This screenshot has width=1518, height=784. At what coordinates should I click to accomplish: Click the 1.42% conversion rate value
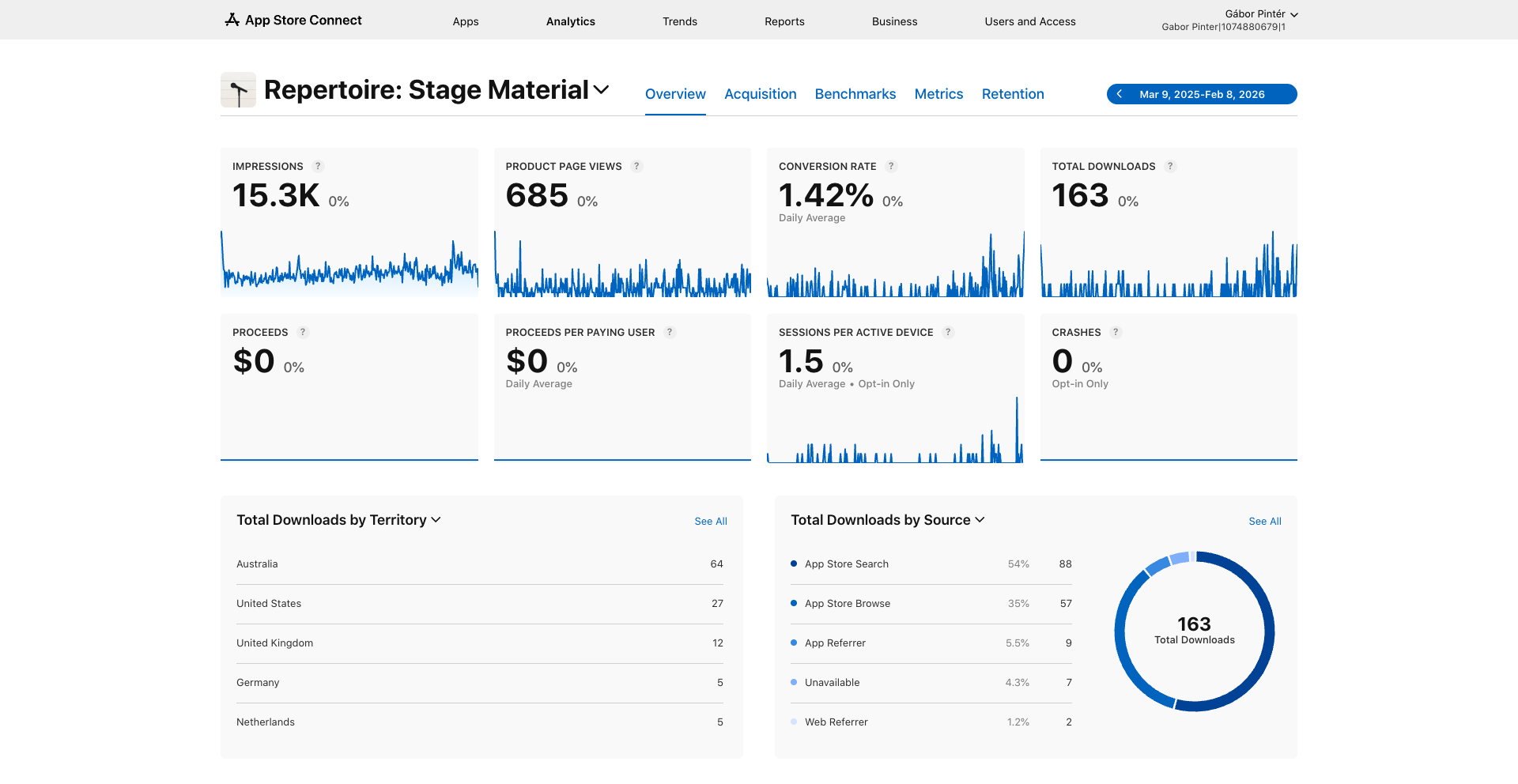[826, 195]
